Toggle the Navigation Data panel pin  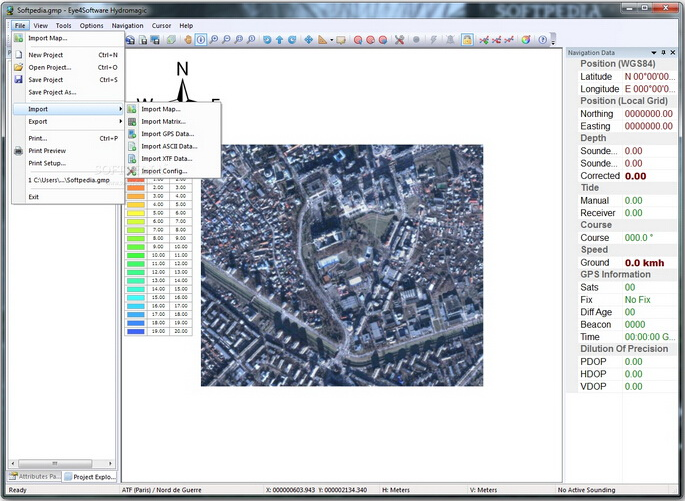(665, 52)
